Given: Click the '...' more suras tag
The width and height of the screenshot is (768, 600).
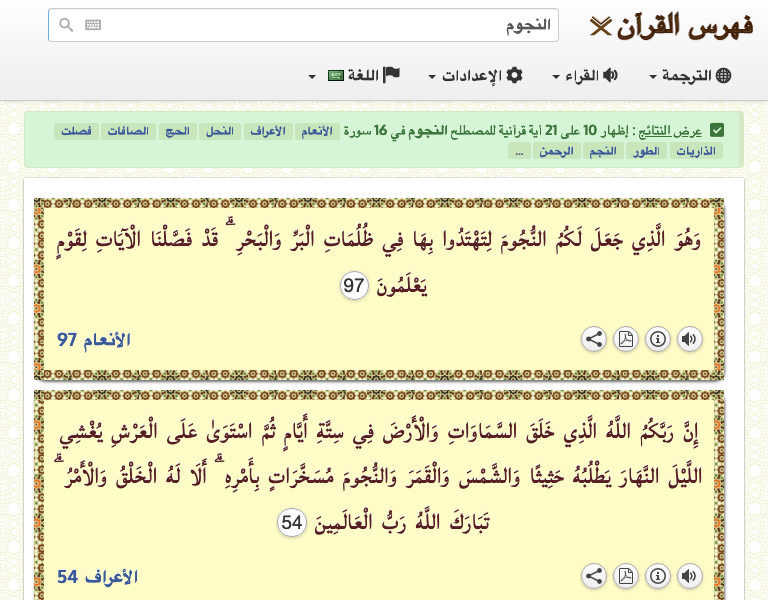Looking at the screenshot, I should (517, 151).
